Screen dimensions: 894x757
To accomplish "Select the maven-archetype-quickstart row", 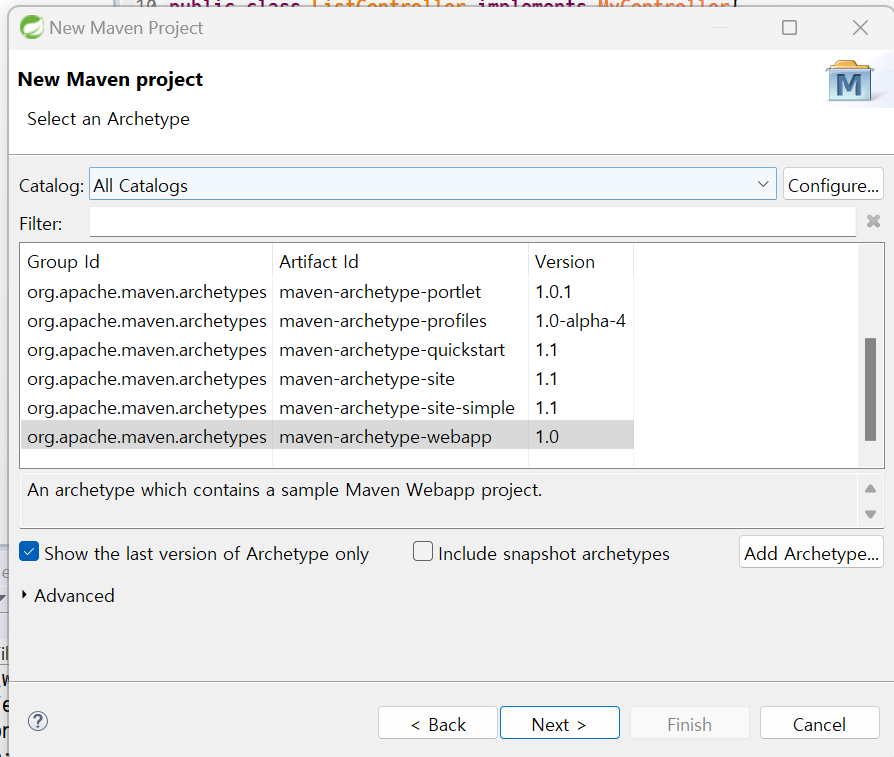I will (327, 350).
